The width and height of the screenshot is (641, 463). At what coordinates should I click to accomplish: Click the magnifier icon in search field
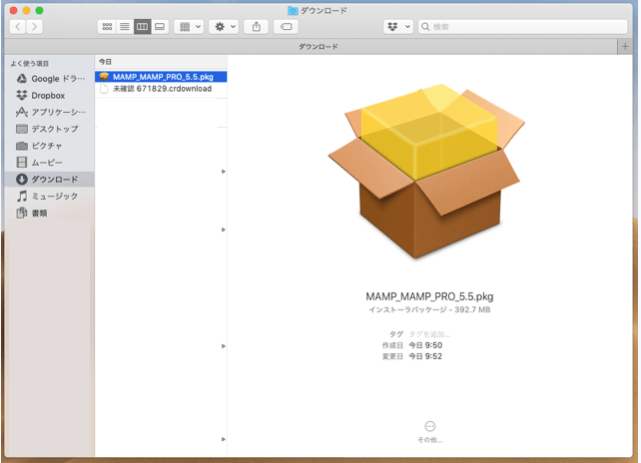pyautogui.click(x=425, y=27)
